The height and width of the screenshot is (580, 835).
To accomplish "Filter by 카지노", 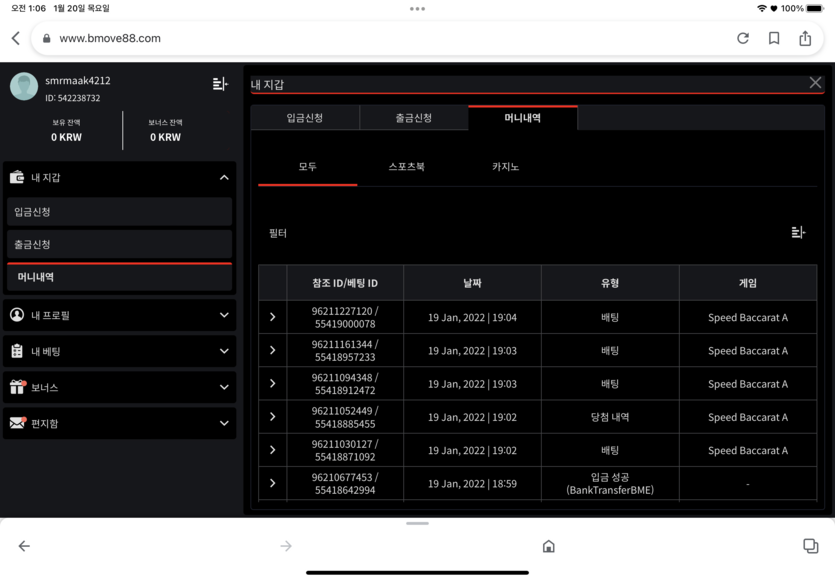I will [505, 167].
